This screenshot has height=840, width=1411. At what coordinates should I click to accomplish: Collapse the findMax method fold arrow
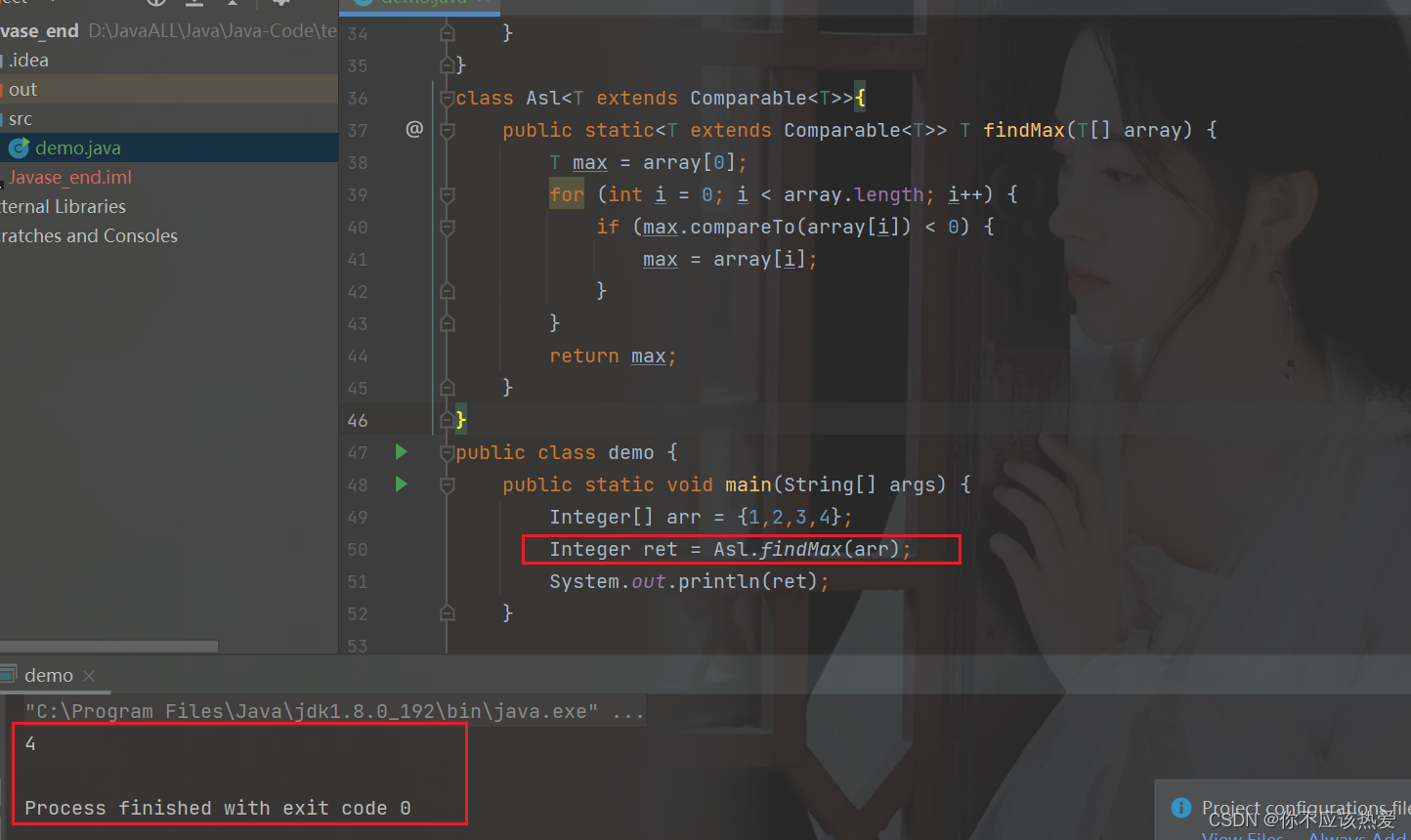(x=448, y=129)
